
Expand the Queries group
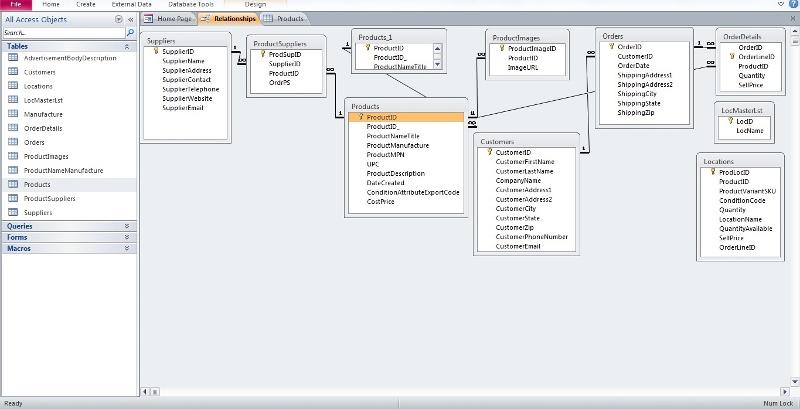tap(127, 226)
